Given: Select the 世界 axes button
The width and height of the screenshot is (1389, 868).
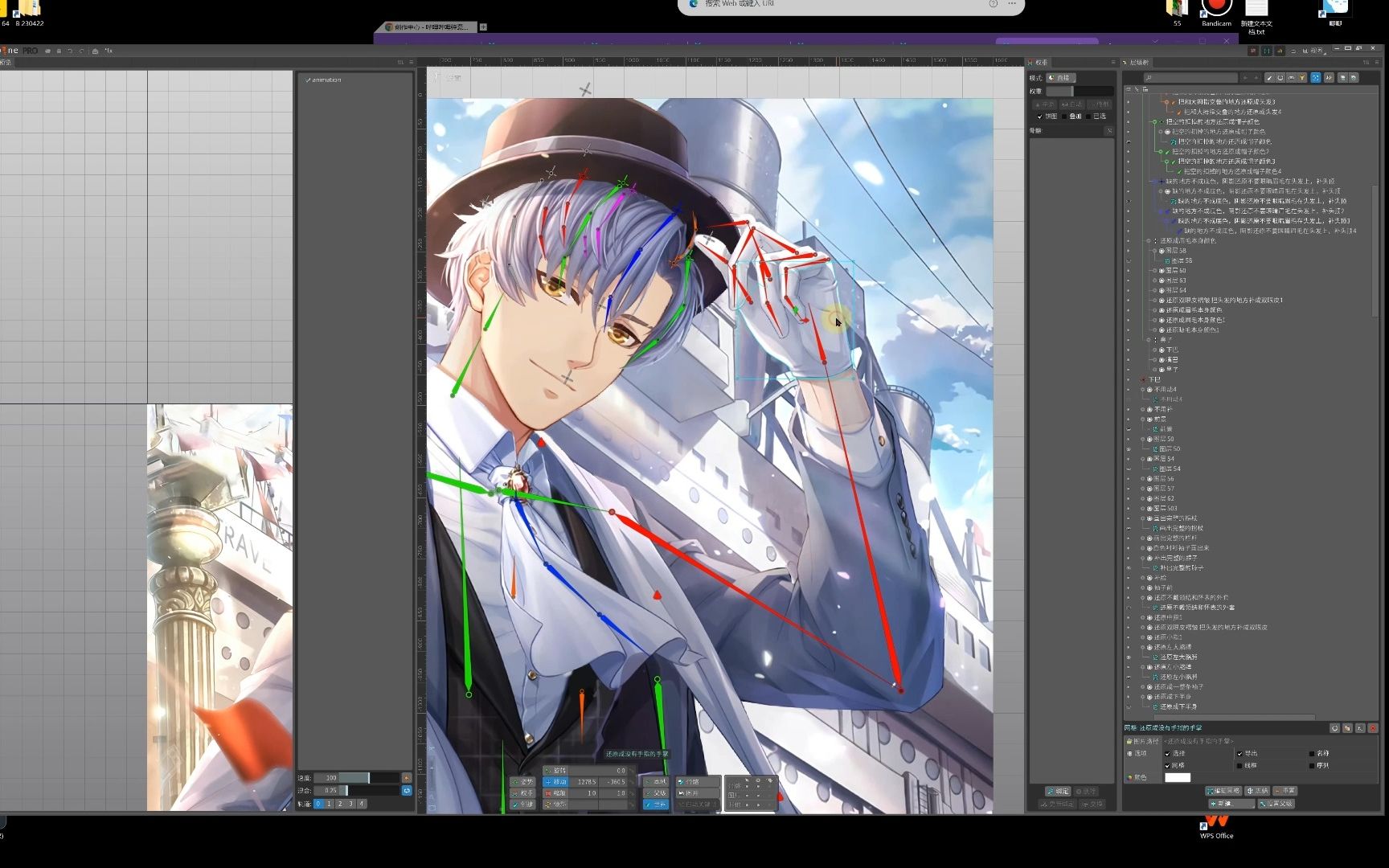Looking at the screenshot, I should pyautogui.click(x=656, y=805).
